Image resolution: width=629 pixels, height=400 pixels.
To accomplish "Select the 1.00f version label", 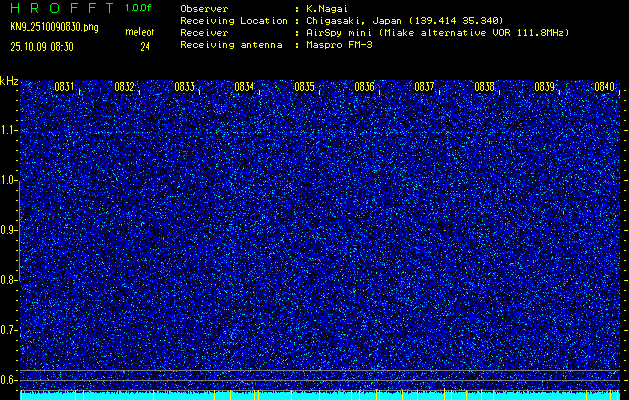I will tap(139, 8).
